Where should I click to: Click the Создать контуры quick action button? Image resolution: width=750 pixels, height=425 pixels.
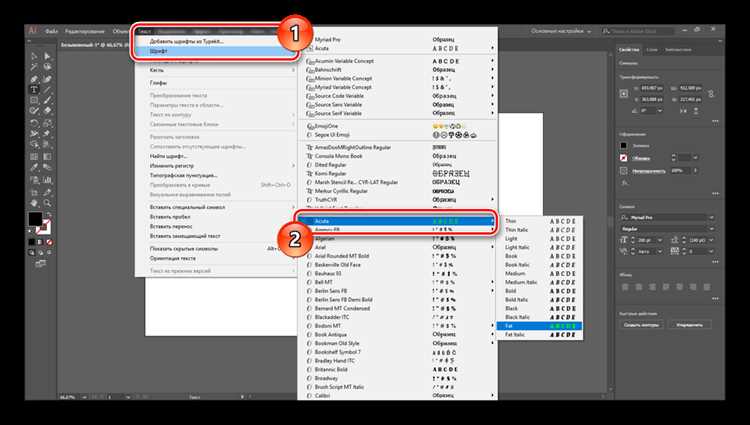coord(641,325)
